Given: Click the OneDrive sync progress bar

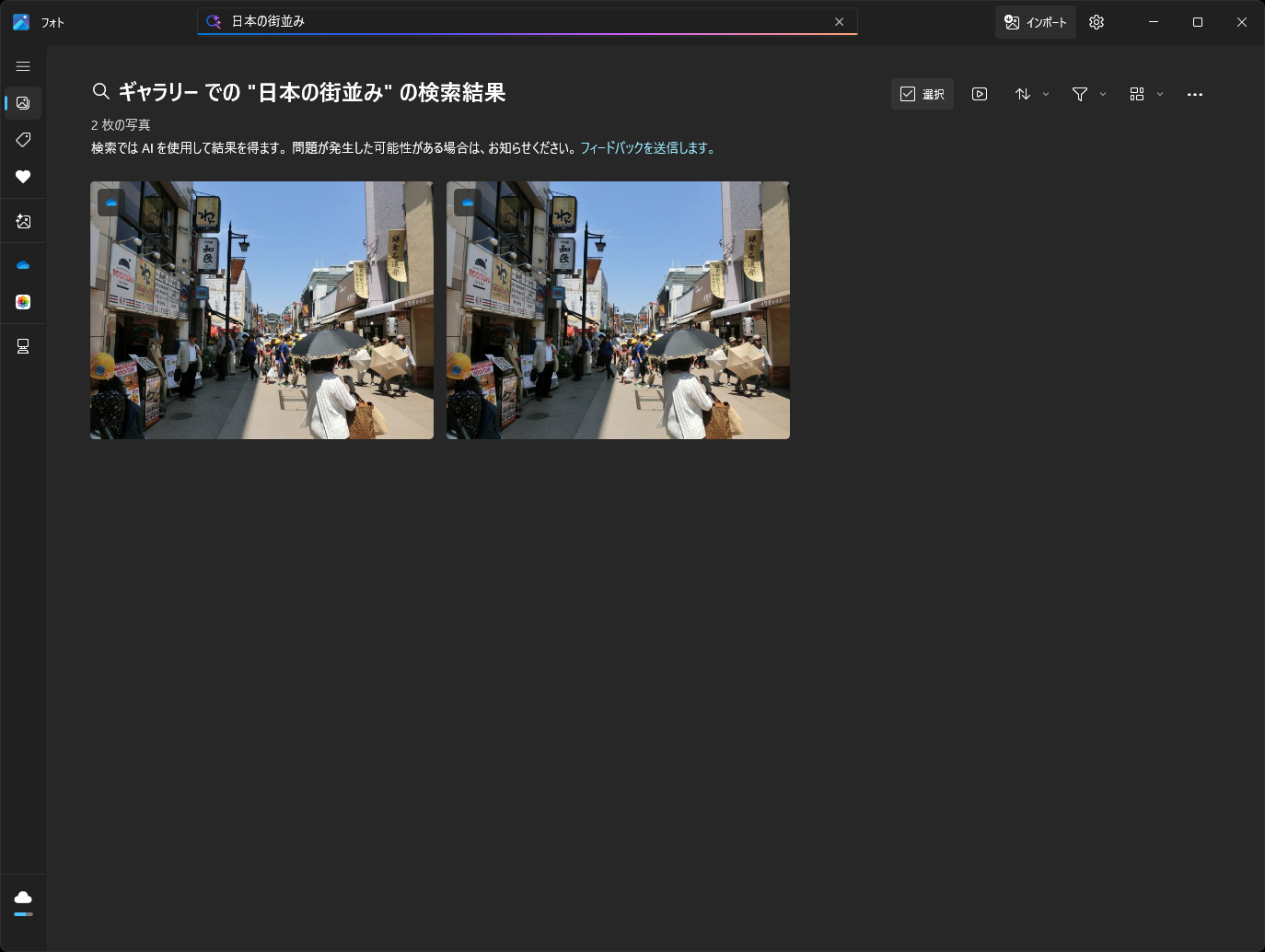Looking at the screenshot, I should click(23, 915).
